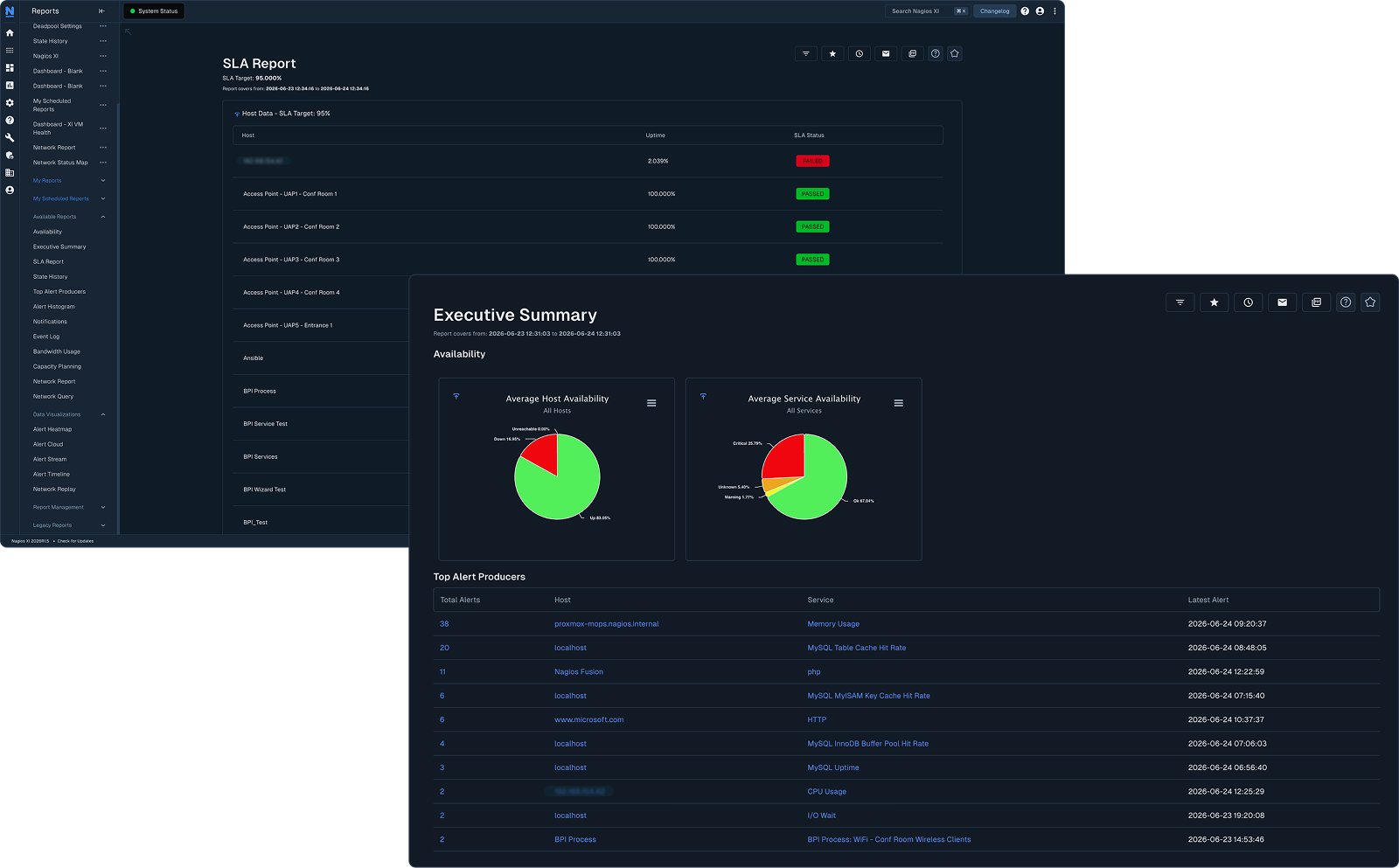Screen dimensions: 1399x868
Task: Open the Tools wrench icon in the left rail
Action: click(10, 137)
